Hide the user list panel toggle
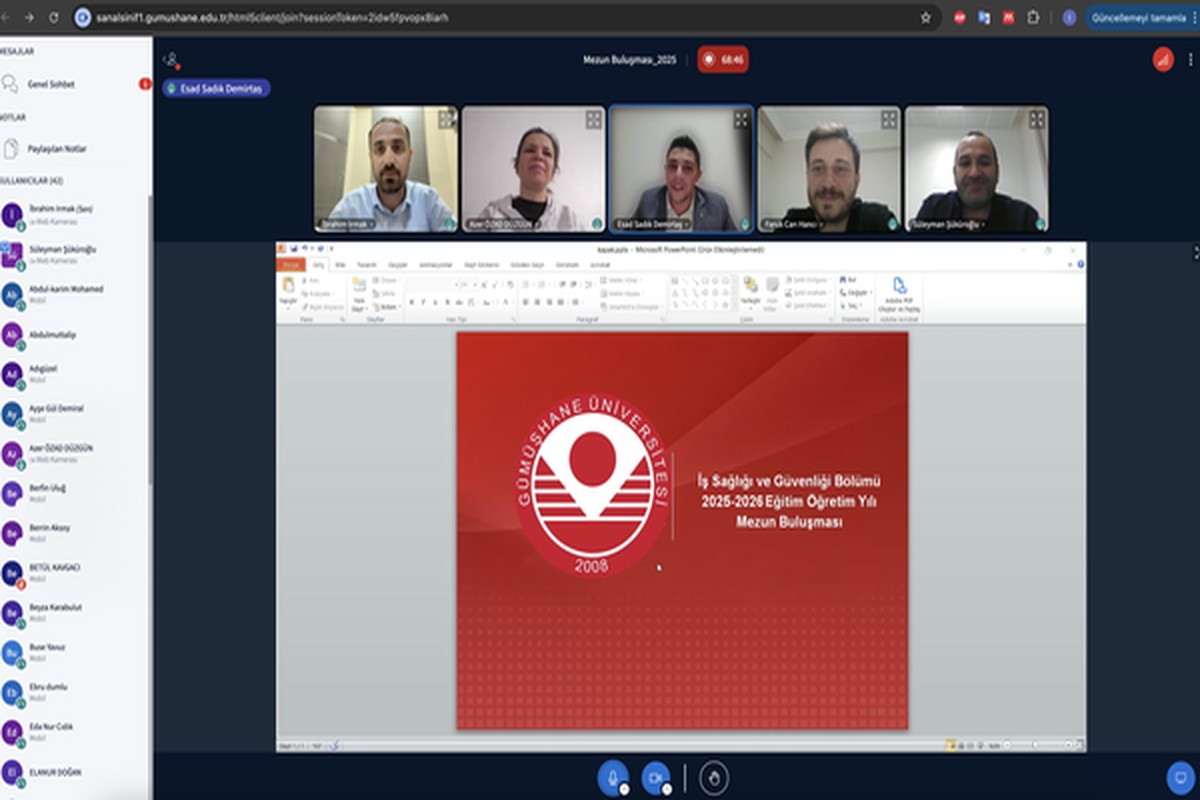 click(x=172, y=60)
